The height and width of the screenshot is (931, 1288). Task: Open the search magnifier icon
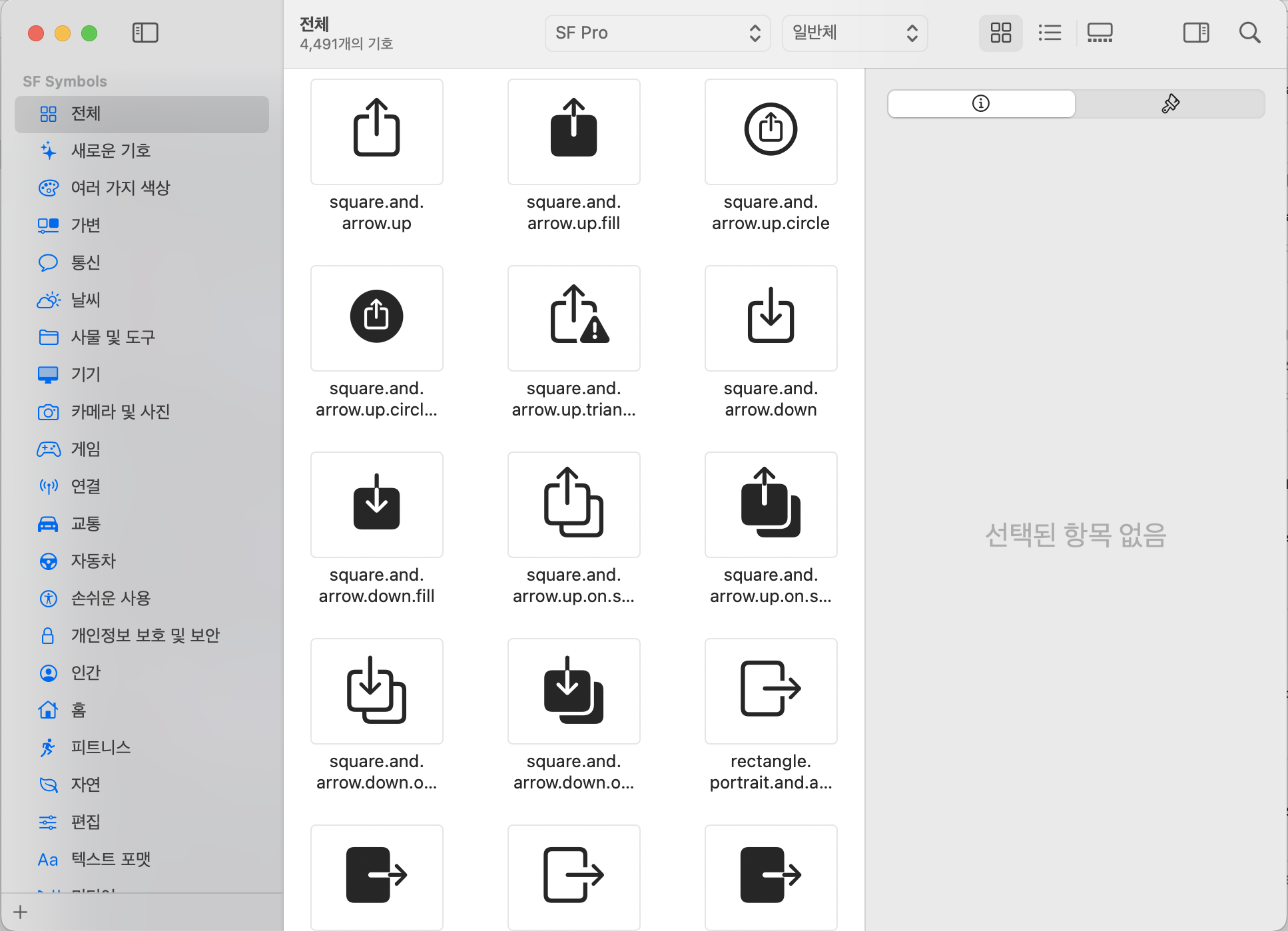tap(1249, 33)
